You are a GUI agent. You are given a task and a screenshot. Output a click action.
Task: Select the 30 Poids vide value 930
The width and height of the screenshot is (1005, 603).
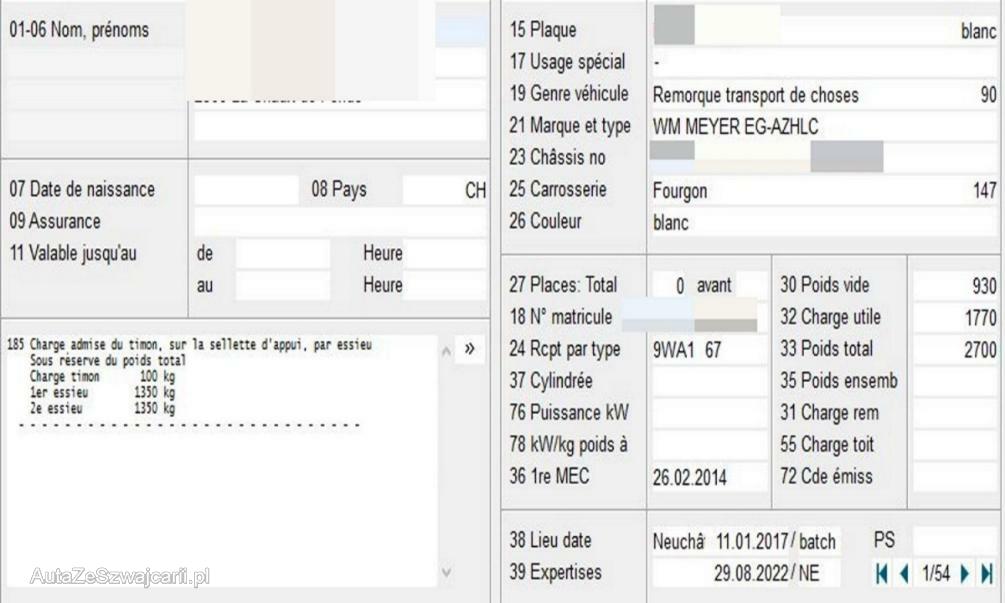[955, 286]
